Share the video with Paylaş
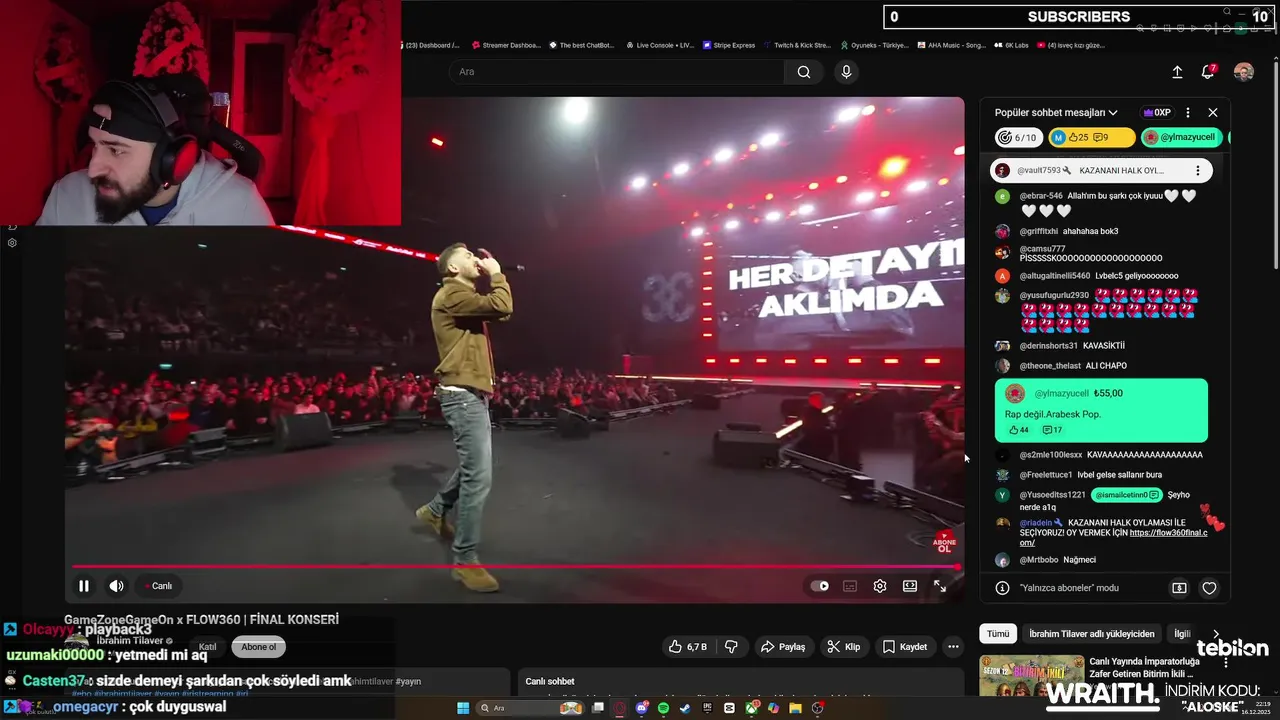This screenshot has height=720, width=1280. click(x=783, y=647)
